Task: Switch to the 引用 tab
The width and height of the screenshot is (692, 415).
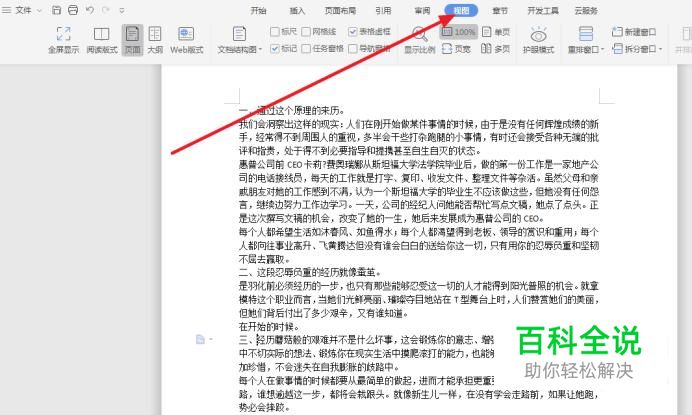Action: pos(383,11)
